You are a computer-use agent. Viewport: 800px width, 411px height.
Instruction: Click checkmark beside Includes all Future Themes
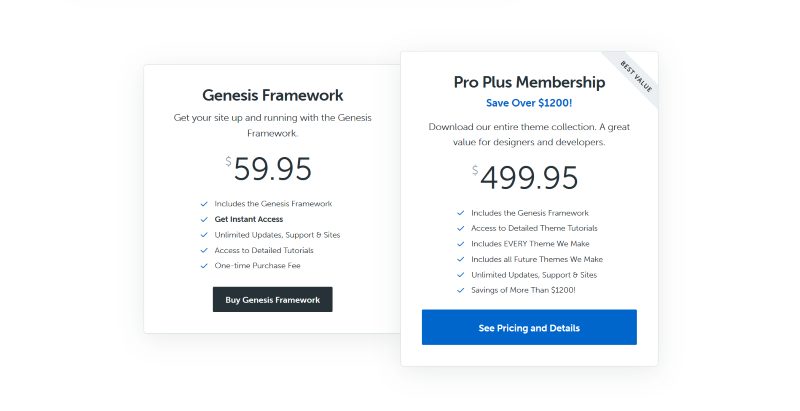click(461, 259)
